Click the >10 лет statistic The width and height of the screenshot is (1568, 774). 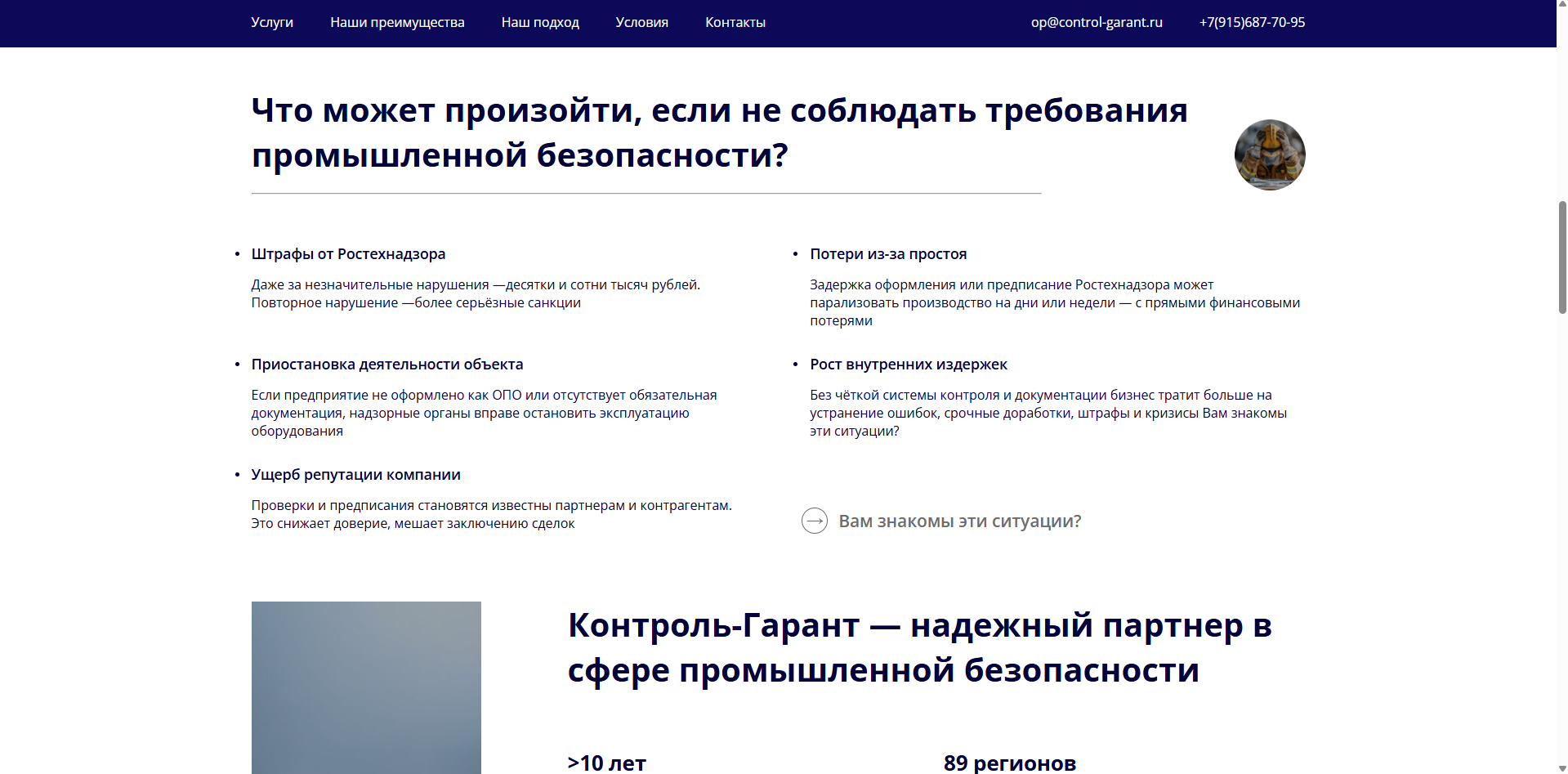(x=606, y=763)
